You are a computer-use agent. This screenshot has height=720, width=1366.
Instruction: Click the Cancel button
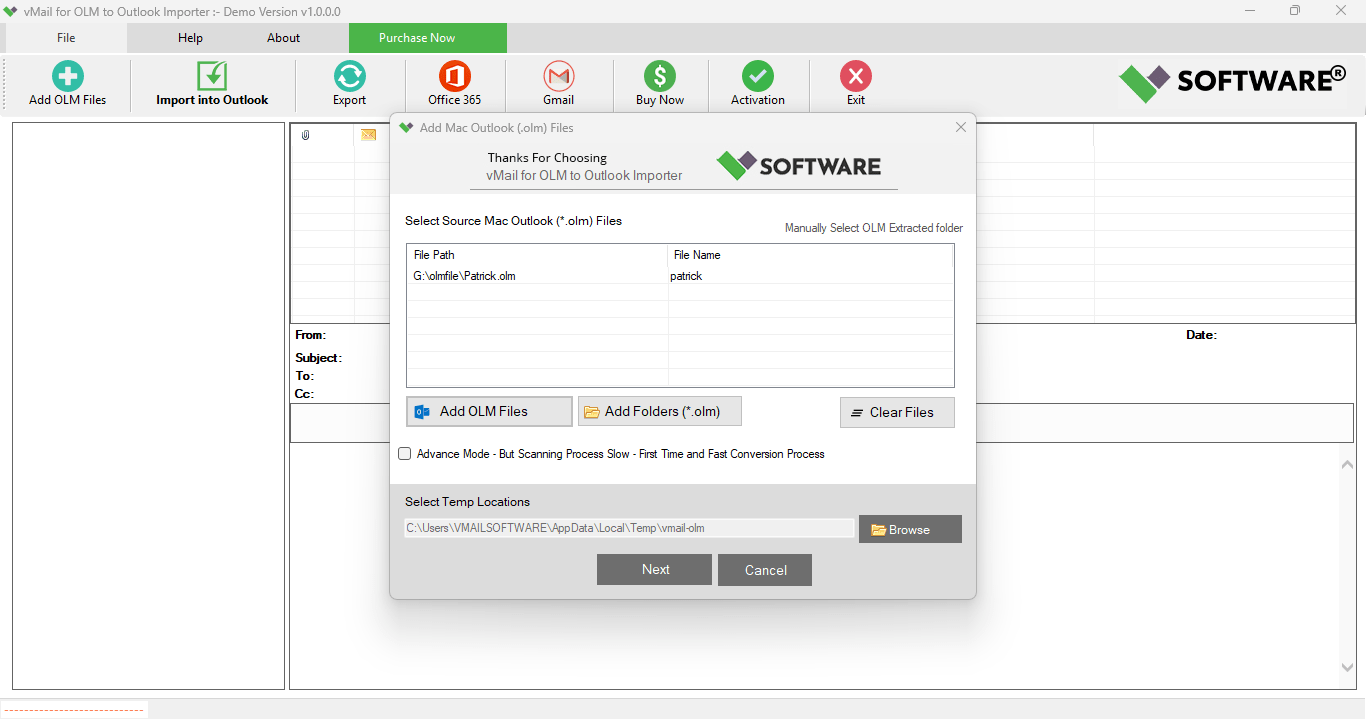point(765,570)
